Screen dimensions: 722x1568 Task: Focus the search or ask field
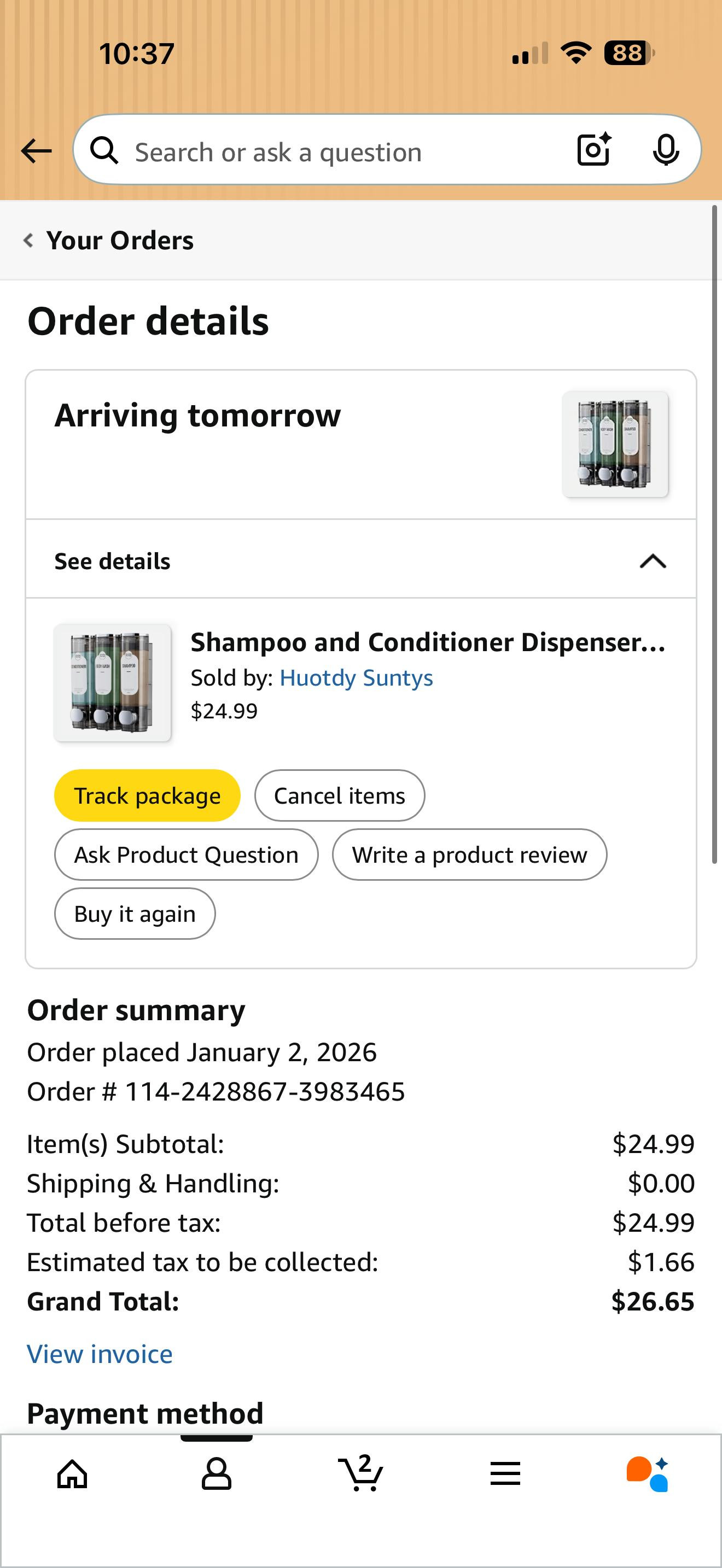pyautogui.click(x=341, y=151)
